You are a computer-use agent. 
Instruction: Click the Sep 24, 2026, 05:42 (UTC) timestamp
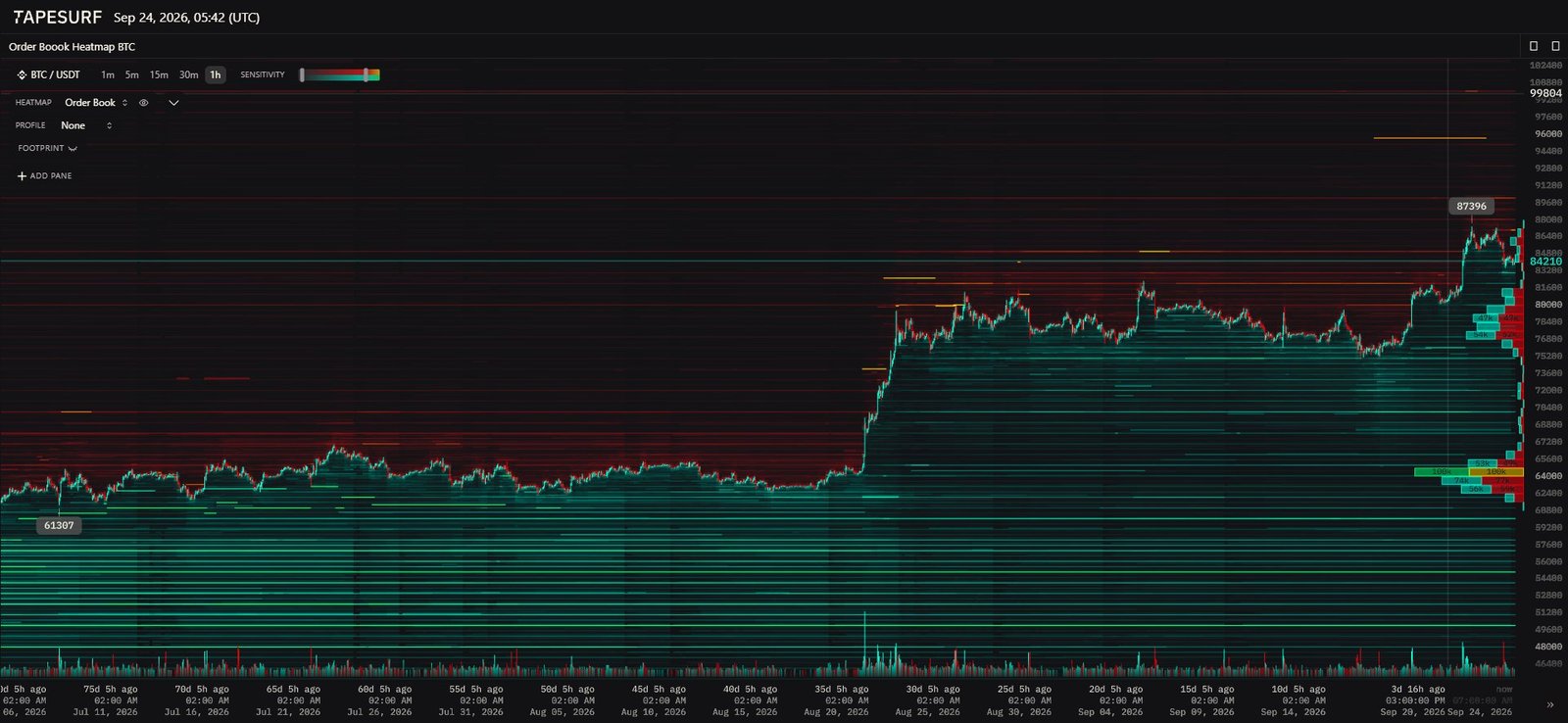(x=186, y=18)
